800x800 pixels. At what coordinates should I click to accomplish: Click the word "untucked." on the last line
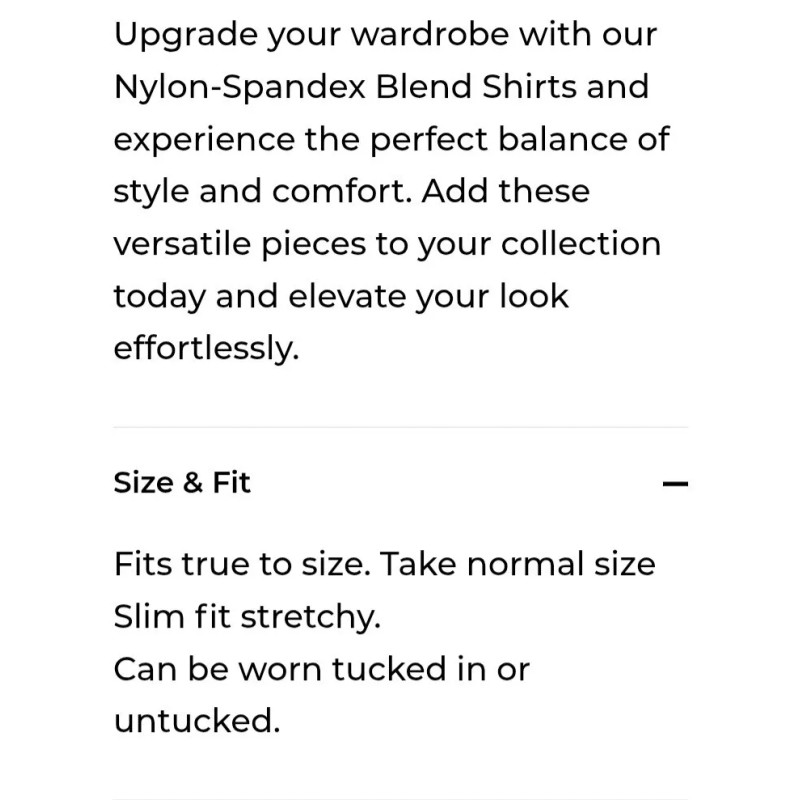click(197, 721)
